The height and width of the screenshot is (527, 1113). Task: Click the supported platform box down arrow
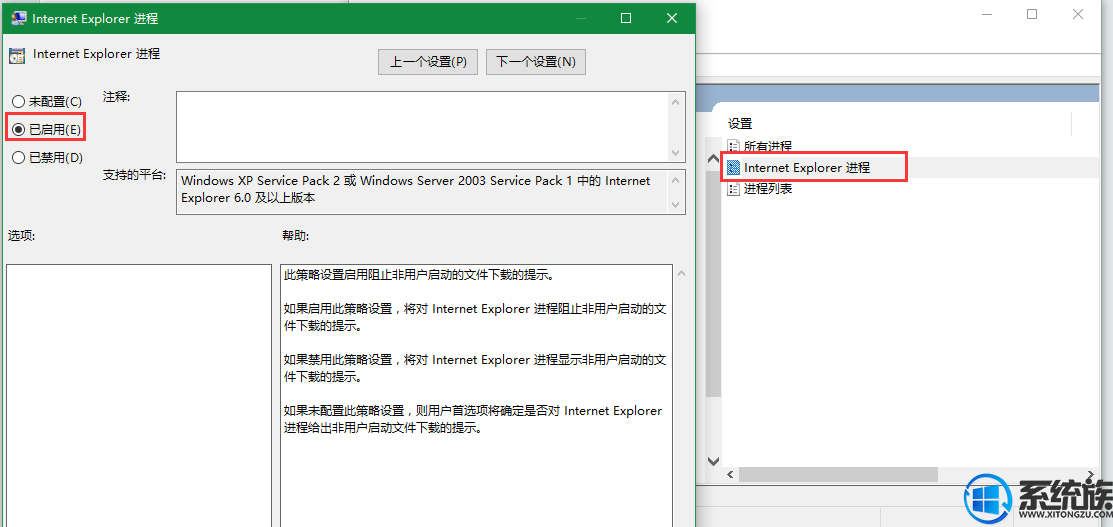pyautogui.click(x=676, y=204)
